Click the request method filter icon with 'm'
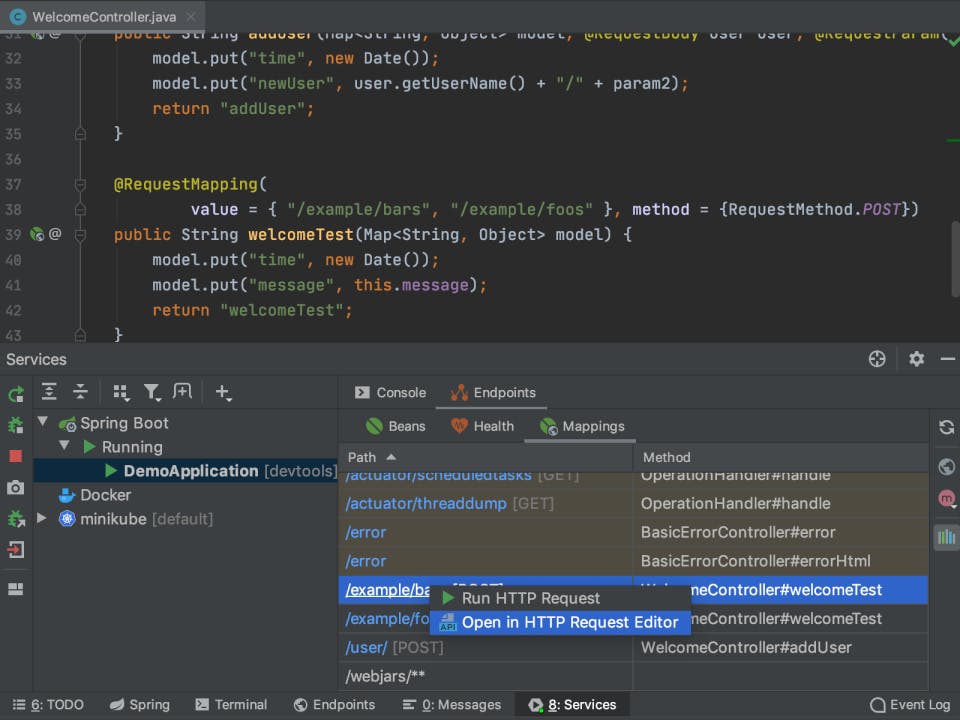 click(x=946, y=499)
